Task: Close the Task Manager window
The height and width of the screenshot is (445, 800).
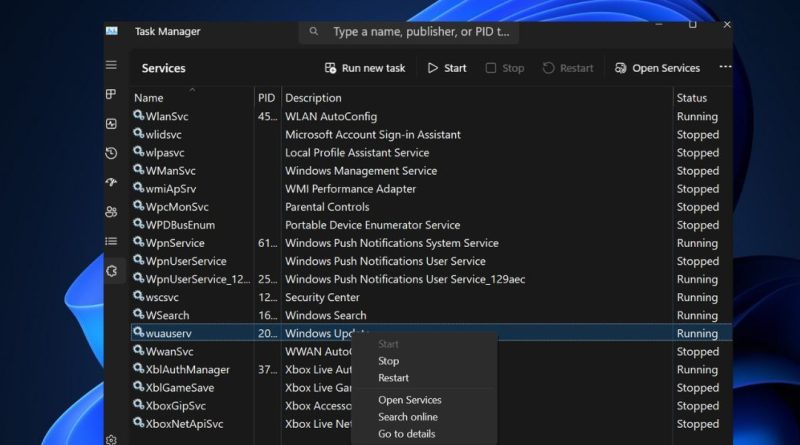Action: click(x=727, y=24)
